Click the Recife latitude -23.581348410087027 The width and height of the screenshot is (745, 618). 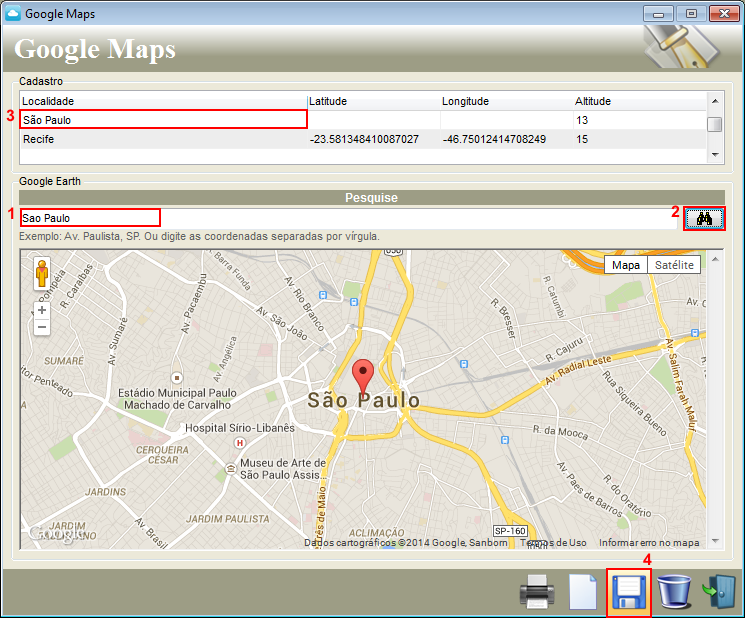[x=364, y=139]
